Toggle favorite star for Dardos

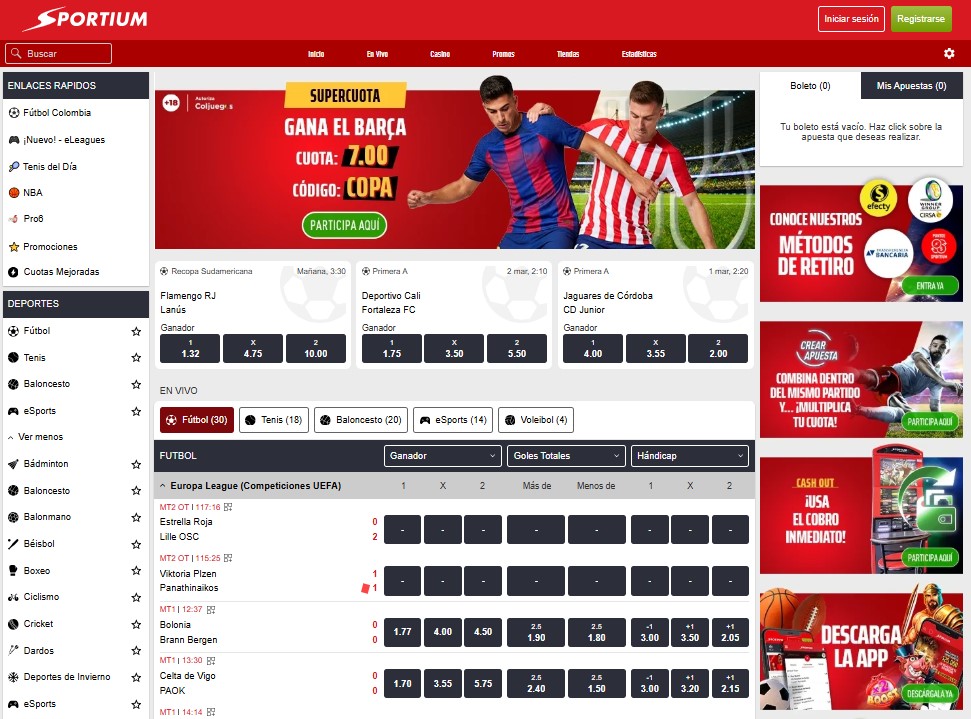[136, 651]
